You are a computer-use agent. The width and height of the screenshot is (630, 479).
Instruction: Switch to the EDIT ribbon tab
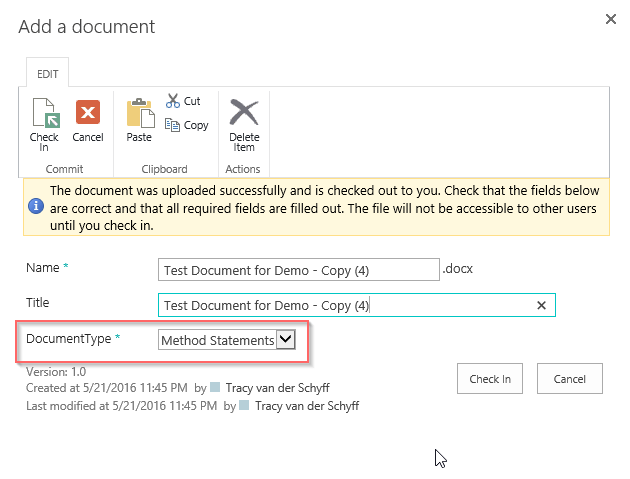[48, 74]
